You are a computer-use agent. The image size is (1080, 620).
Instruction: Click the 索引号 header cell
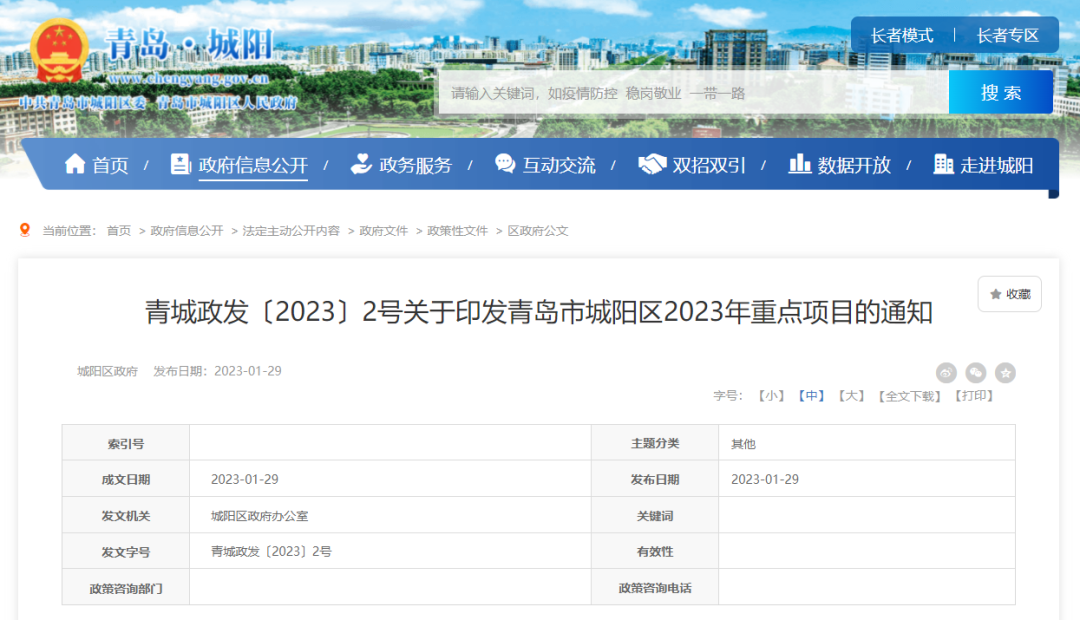click(x=126, y=444)
